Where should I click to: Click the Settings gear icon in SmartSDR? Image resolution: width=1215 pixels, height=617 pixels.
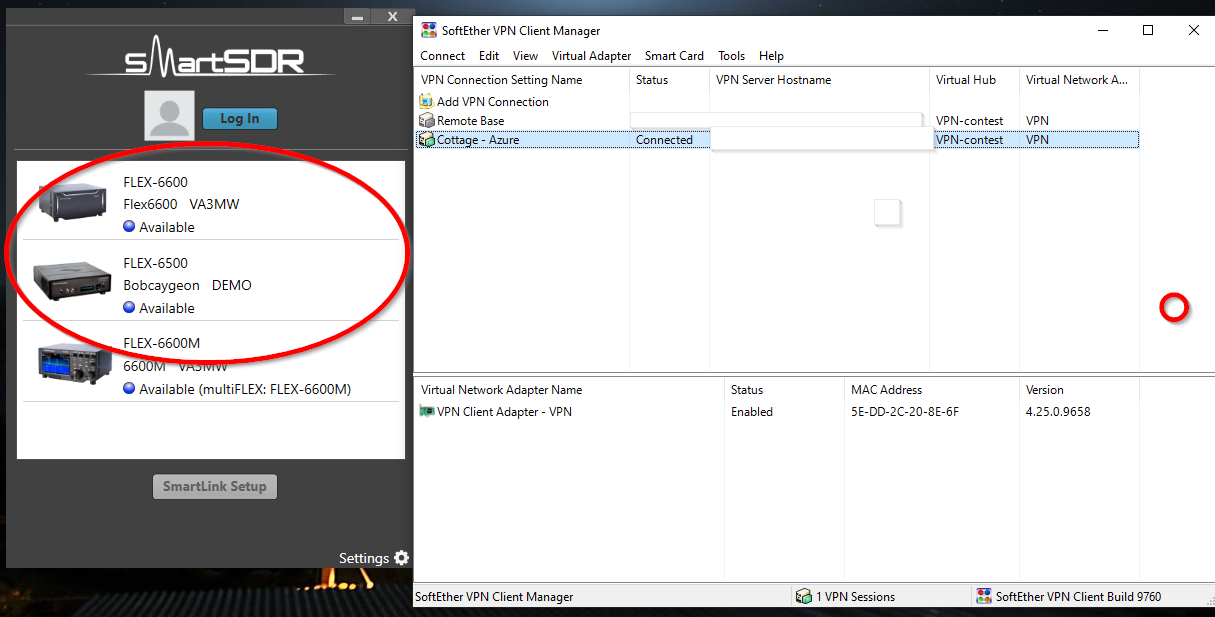[x=402, y=558]
